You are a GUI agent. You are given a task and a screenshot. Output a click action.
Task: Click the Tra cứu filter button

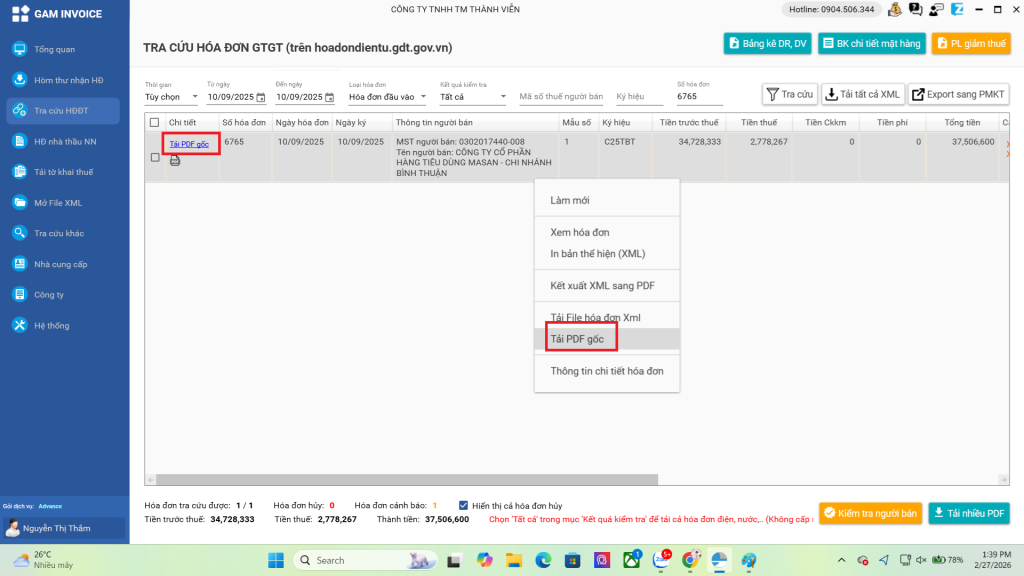coord(789,94)
